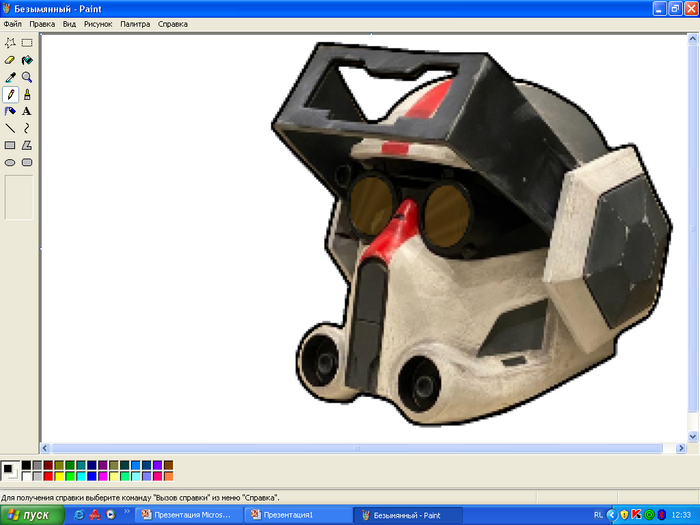Choose the Fill With Color bucket tool
Image resolution: width=700 pixels, height=525 pixels.
pos(27,60)
